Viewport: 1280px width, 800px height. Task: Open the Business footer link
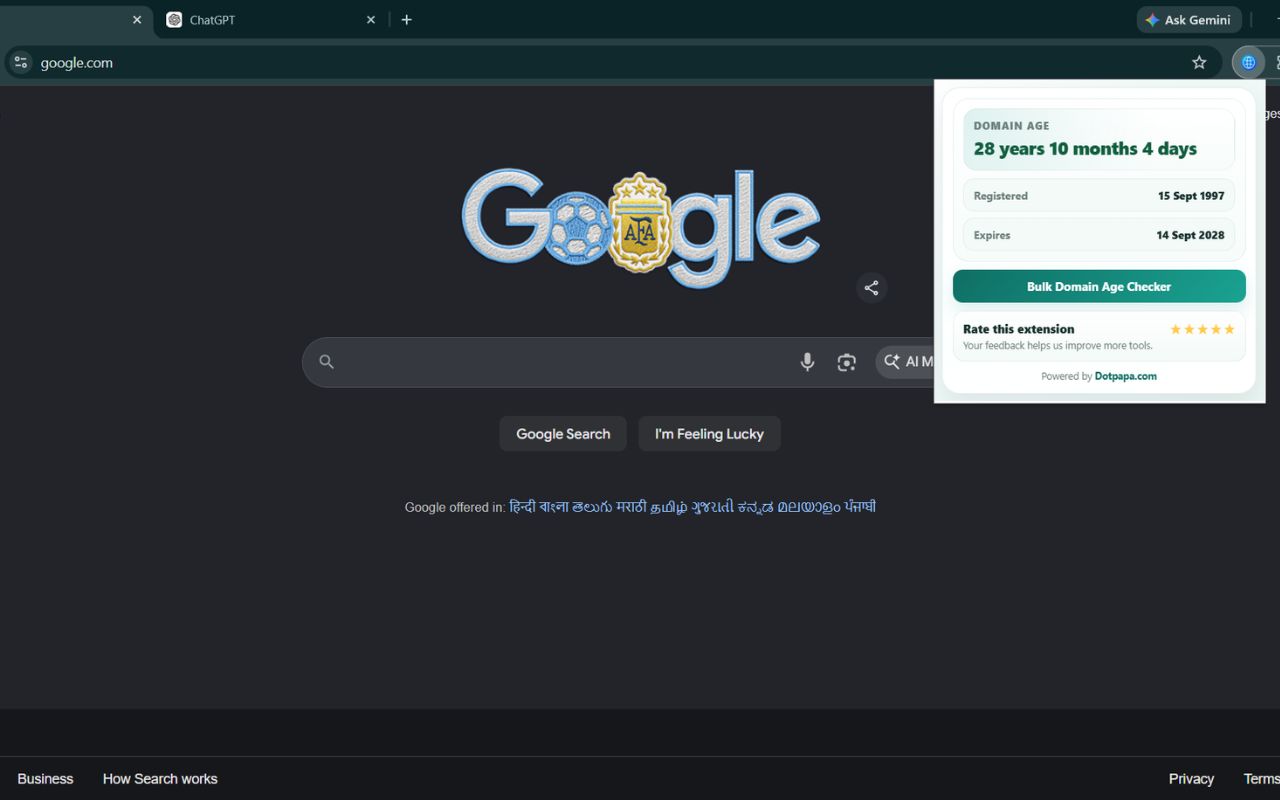pos(45,779)
